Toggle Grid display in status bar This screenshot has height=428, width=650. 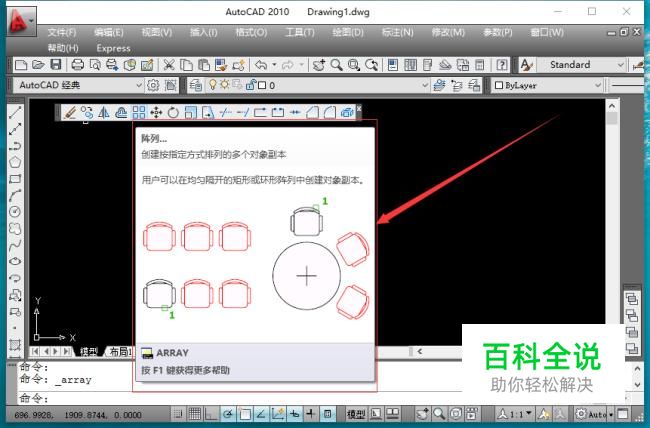pos(195,414)
